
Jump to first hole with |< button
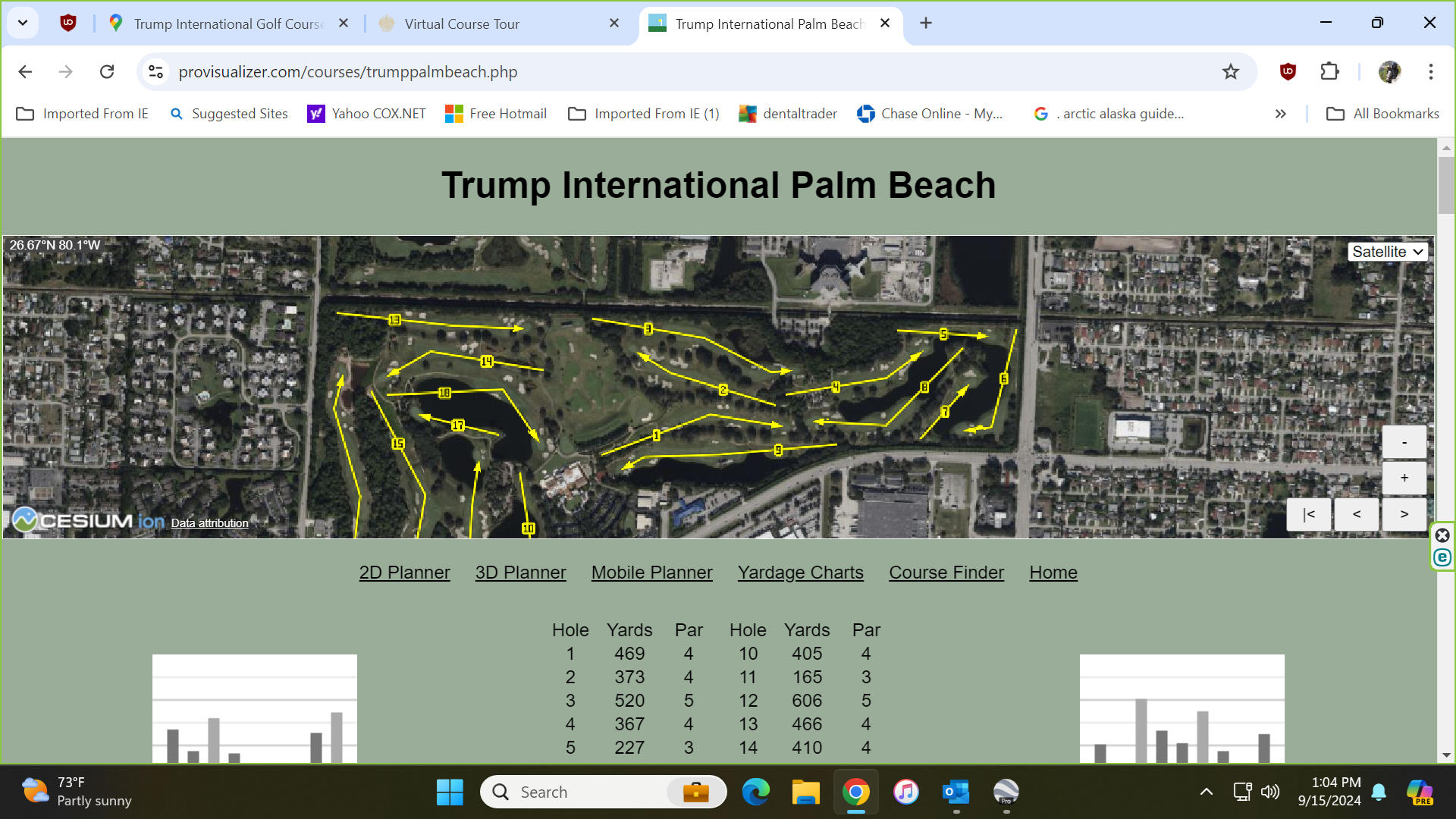click(1308, 514)
